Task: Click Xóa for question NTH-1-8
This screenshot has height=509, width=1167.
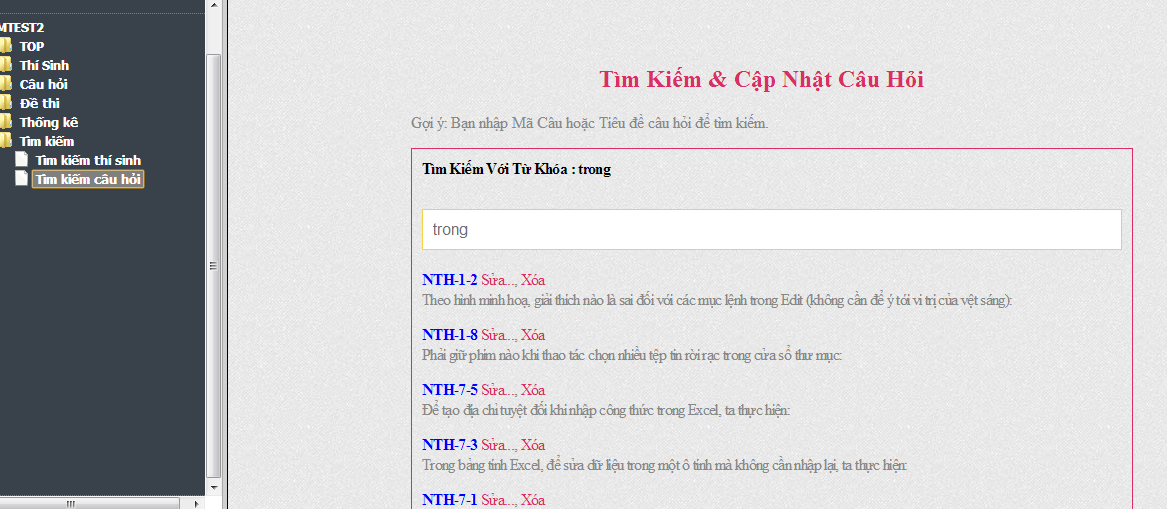Action: [533, 335]
